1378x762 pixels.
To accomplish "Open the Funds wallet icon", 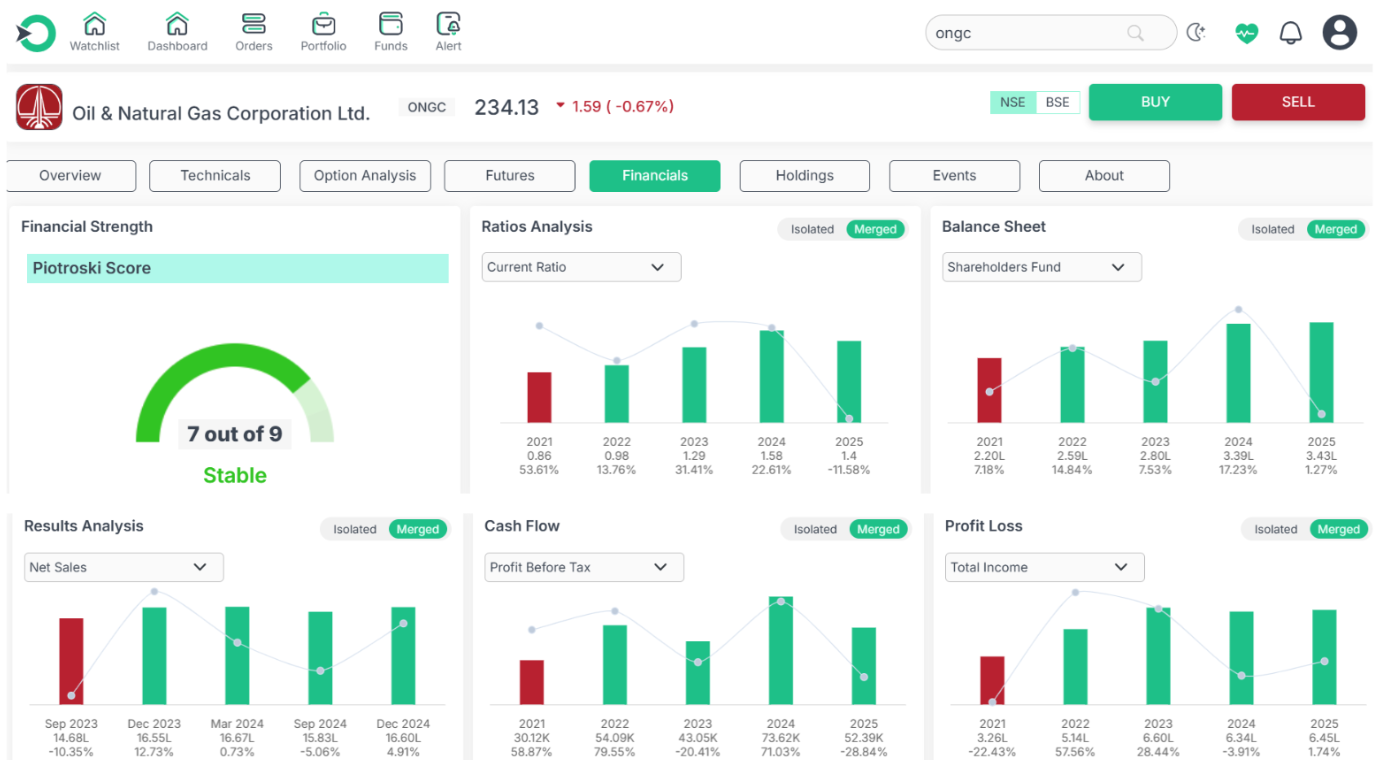I will click(390, 24).
